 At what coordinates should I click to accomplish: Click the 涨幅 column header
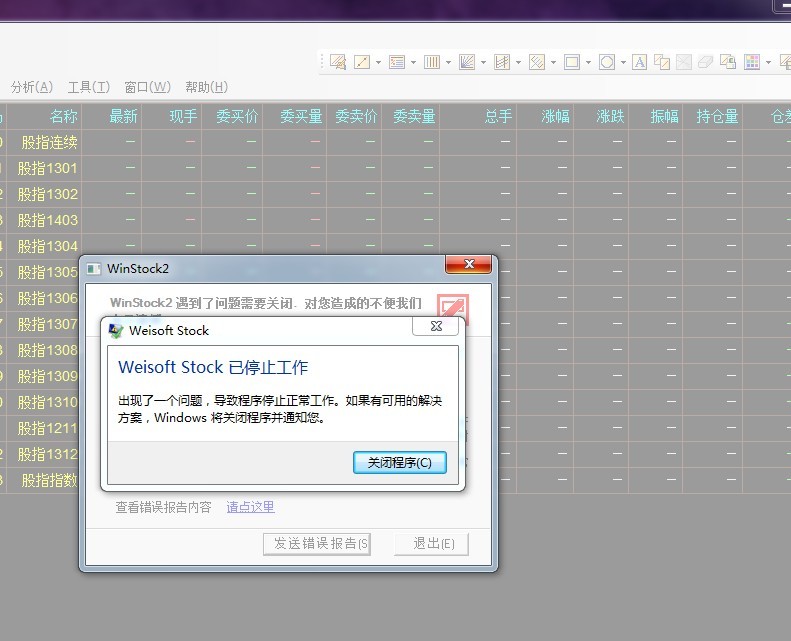click(555, 116)
